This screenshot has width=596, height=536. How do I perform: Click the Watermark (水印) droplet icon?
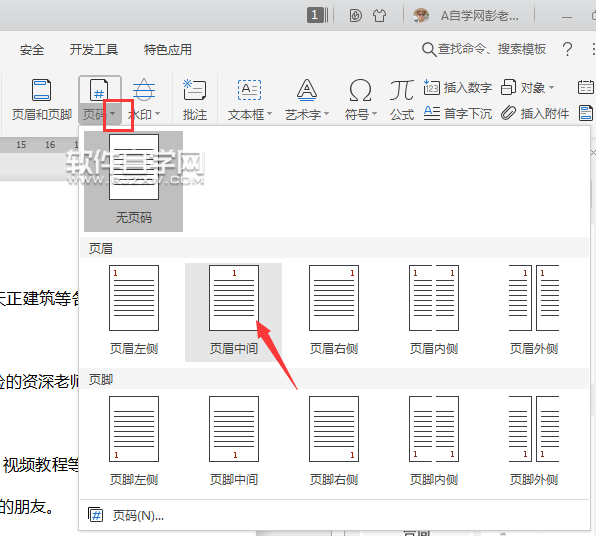tap(144, 90)
